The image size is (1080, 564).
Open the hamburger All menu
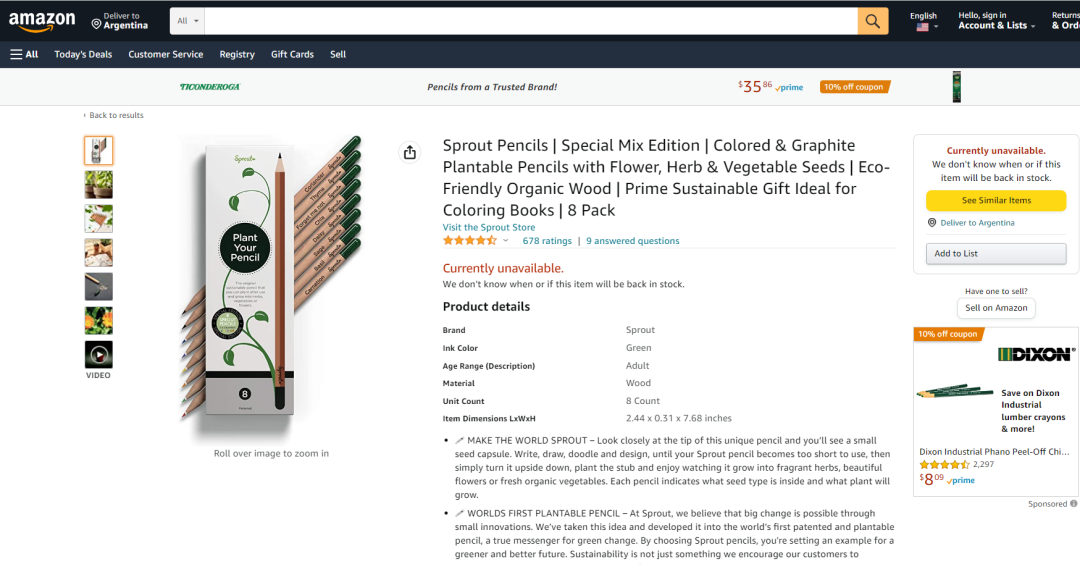tap(24, 54)
